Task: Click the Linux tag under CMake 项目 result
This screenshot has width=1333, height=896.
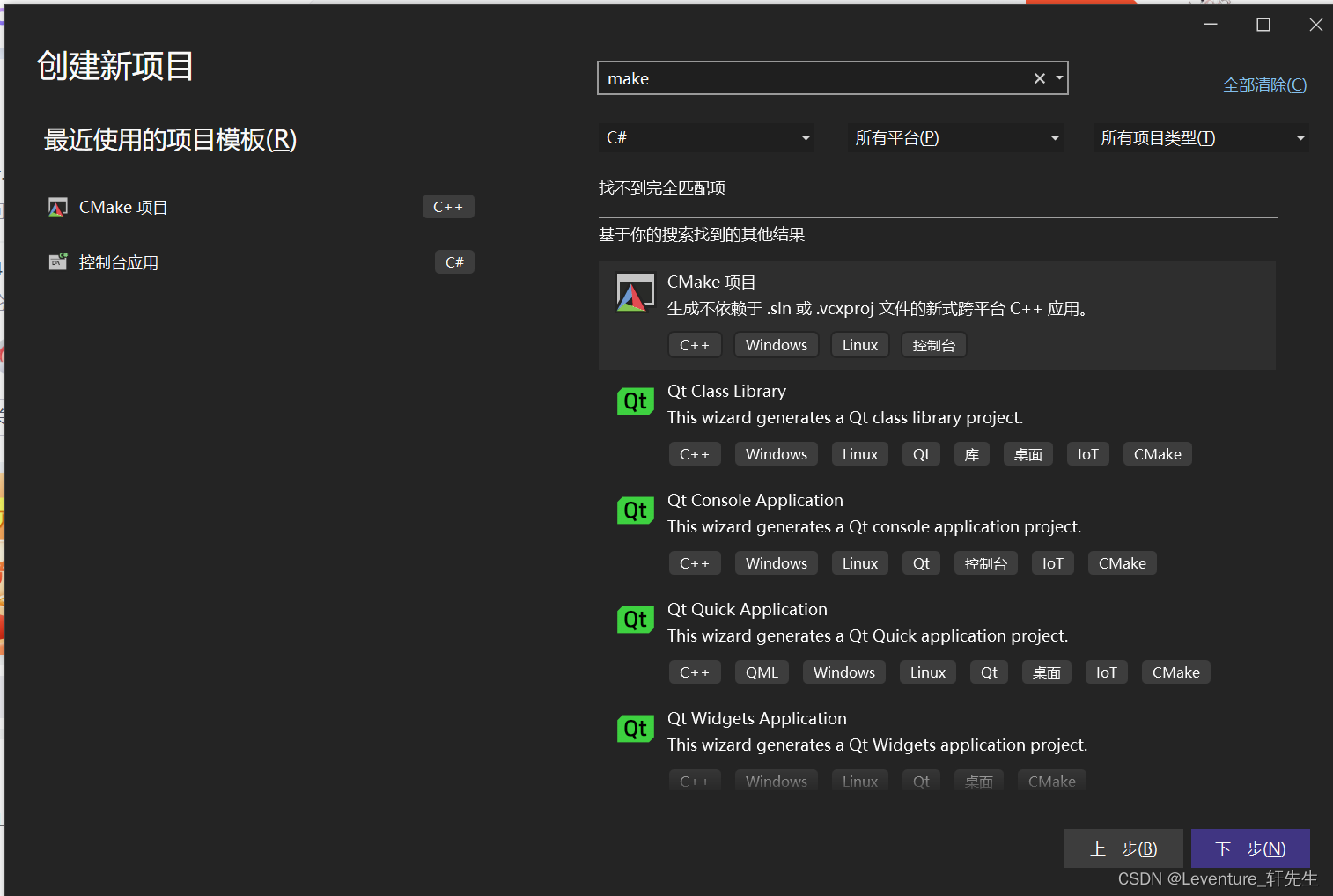Action: point(860,345)
